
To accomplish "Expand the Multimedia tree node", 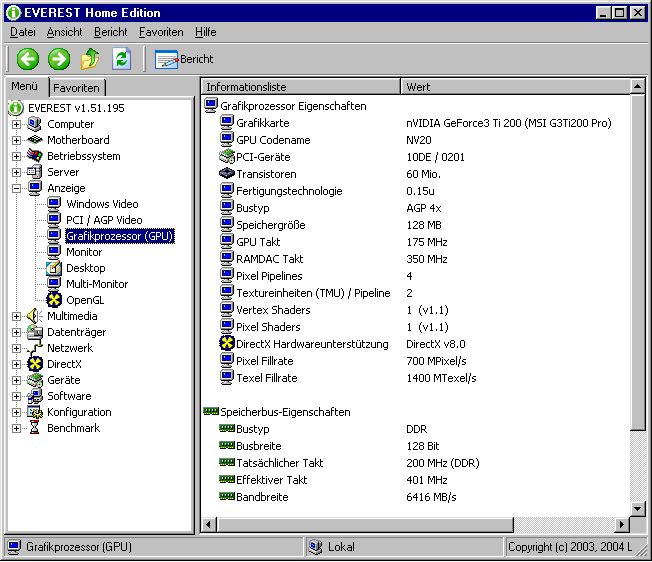I will click(x=16, y=316).
